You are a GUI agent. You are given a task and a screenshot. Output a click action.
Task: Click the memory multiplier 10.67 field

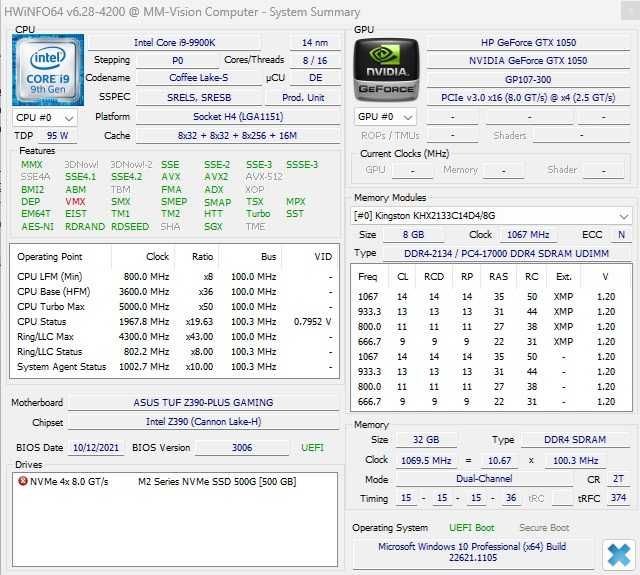click(499, 460)
